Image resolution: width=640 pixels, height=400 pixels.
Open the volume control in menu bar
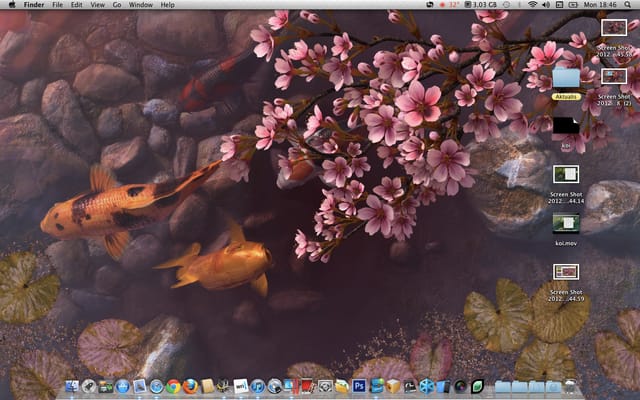[x=546, y=4]
